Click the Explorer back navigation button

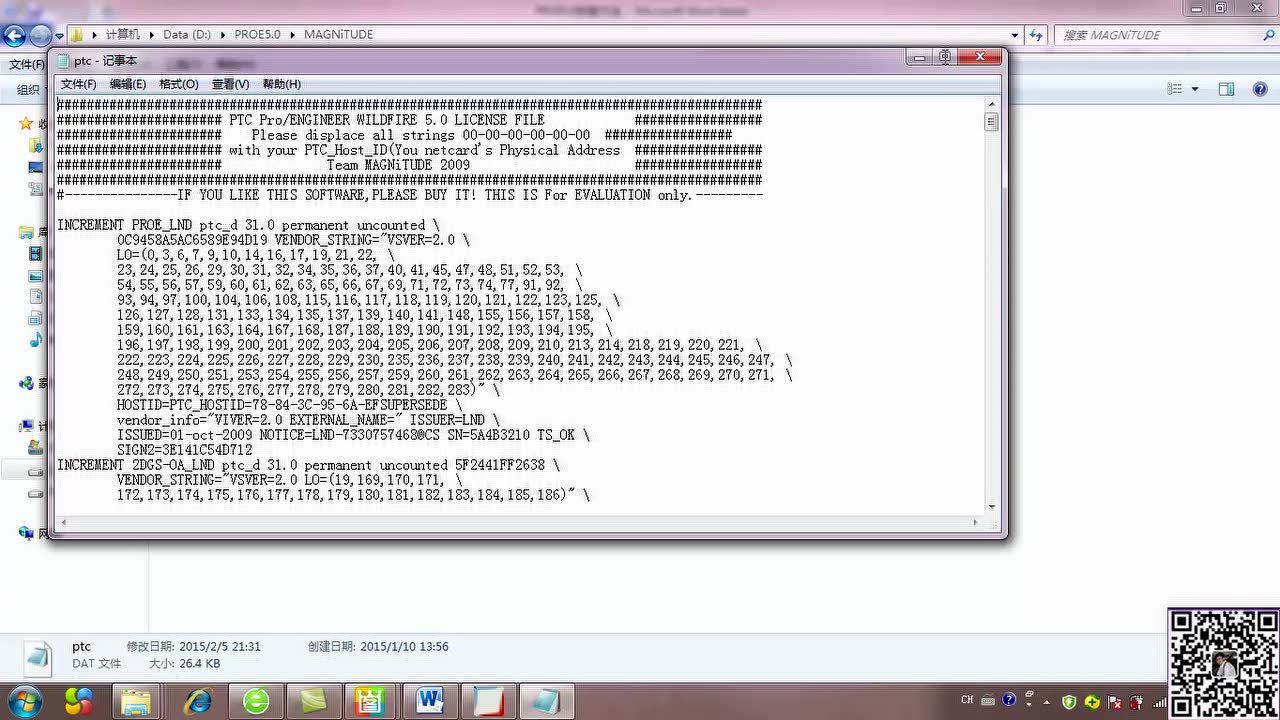point(14,36)
